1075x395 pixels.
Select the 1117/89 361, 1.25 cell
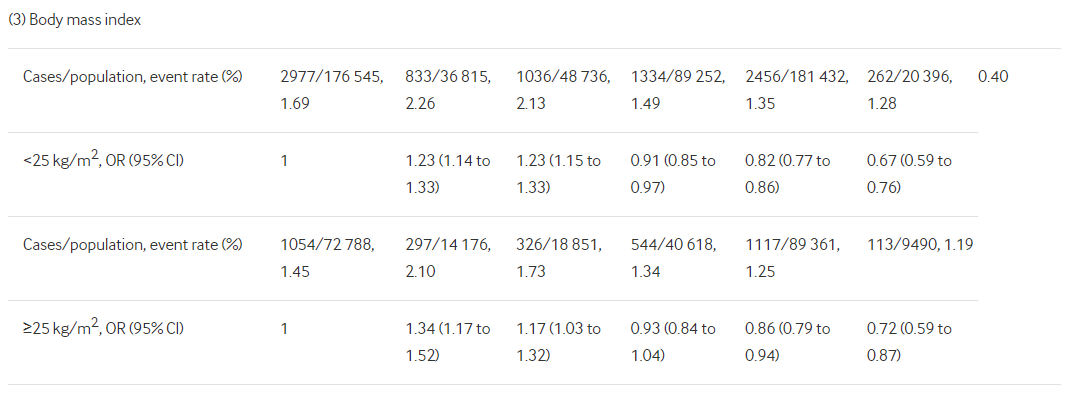(x=793, y=258)
